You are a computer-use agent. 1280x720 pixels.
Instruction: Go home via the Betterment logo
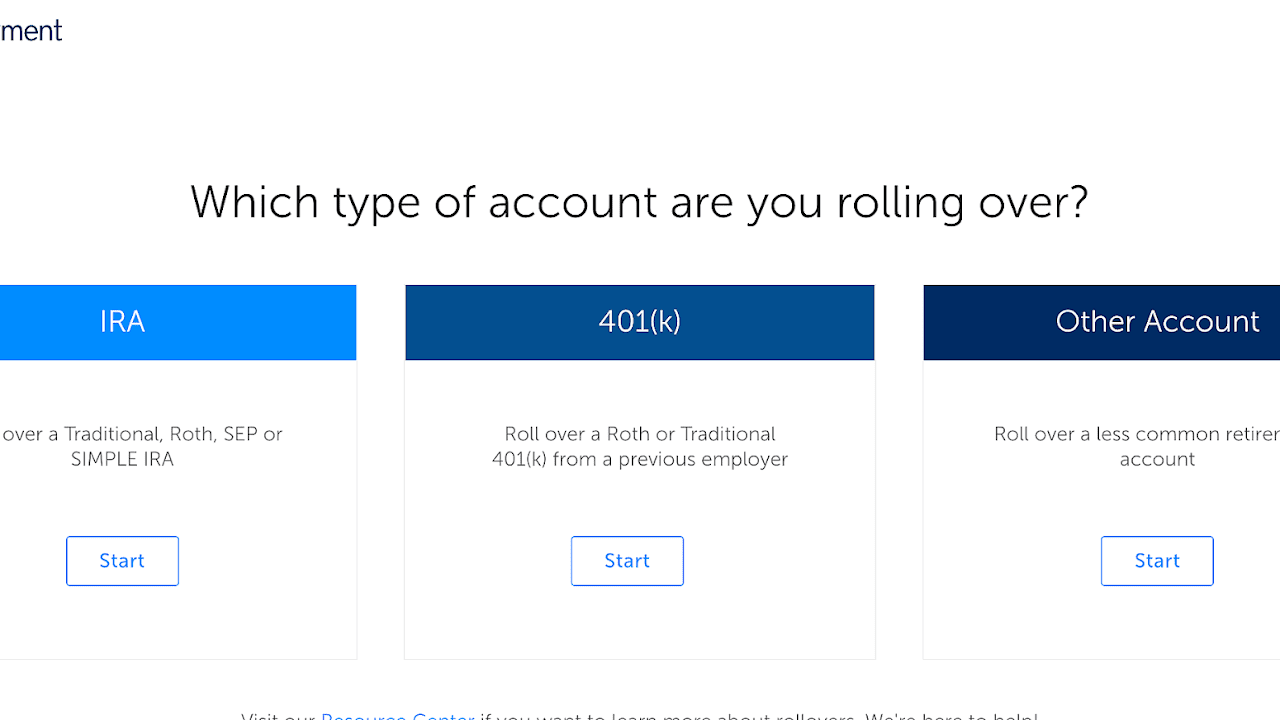[31, 31]
